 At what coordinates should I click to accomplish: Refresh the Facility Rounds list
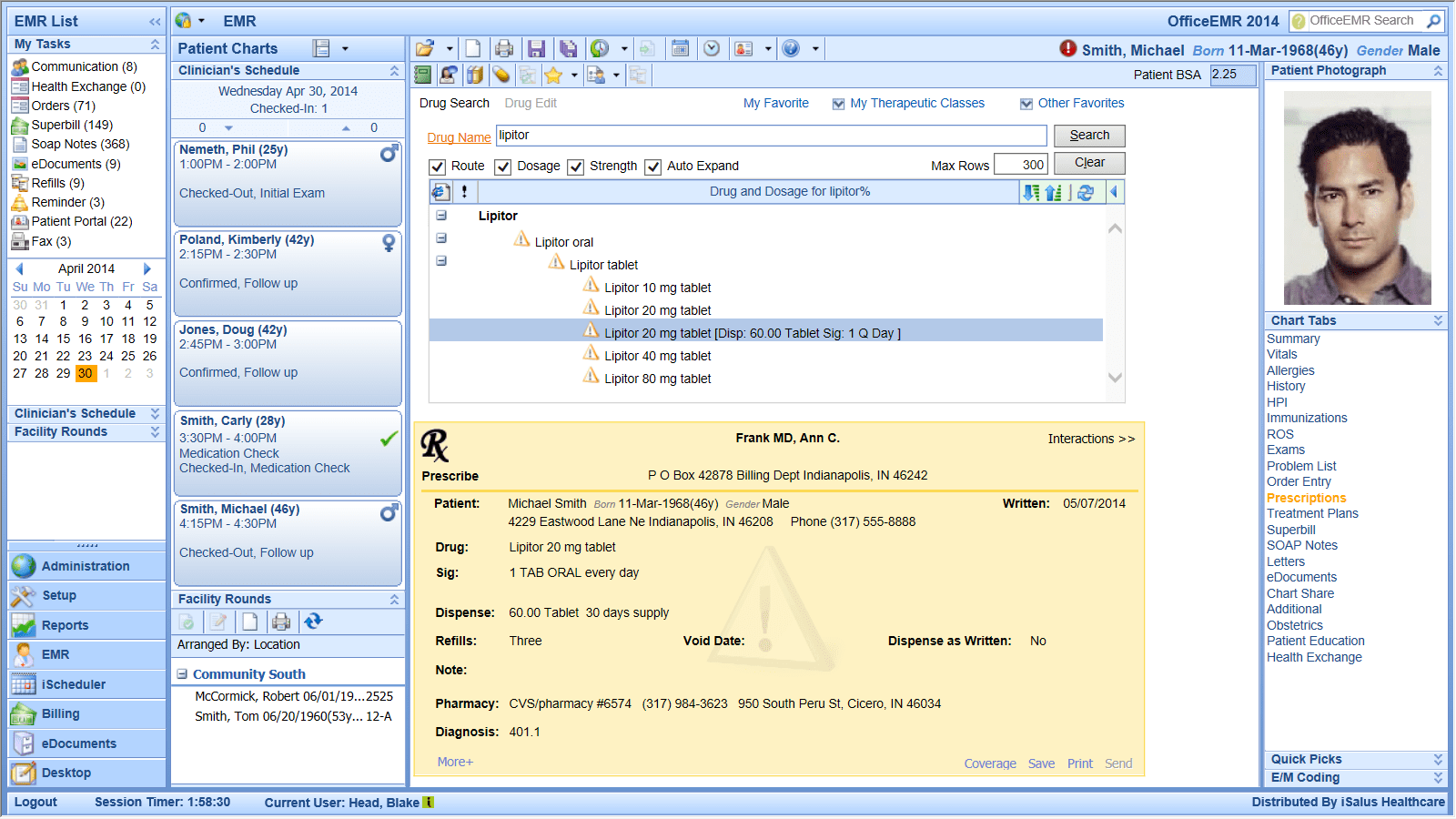pyautogui.click(x=313, y=622)
